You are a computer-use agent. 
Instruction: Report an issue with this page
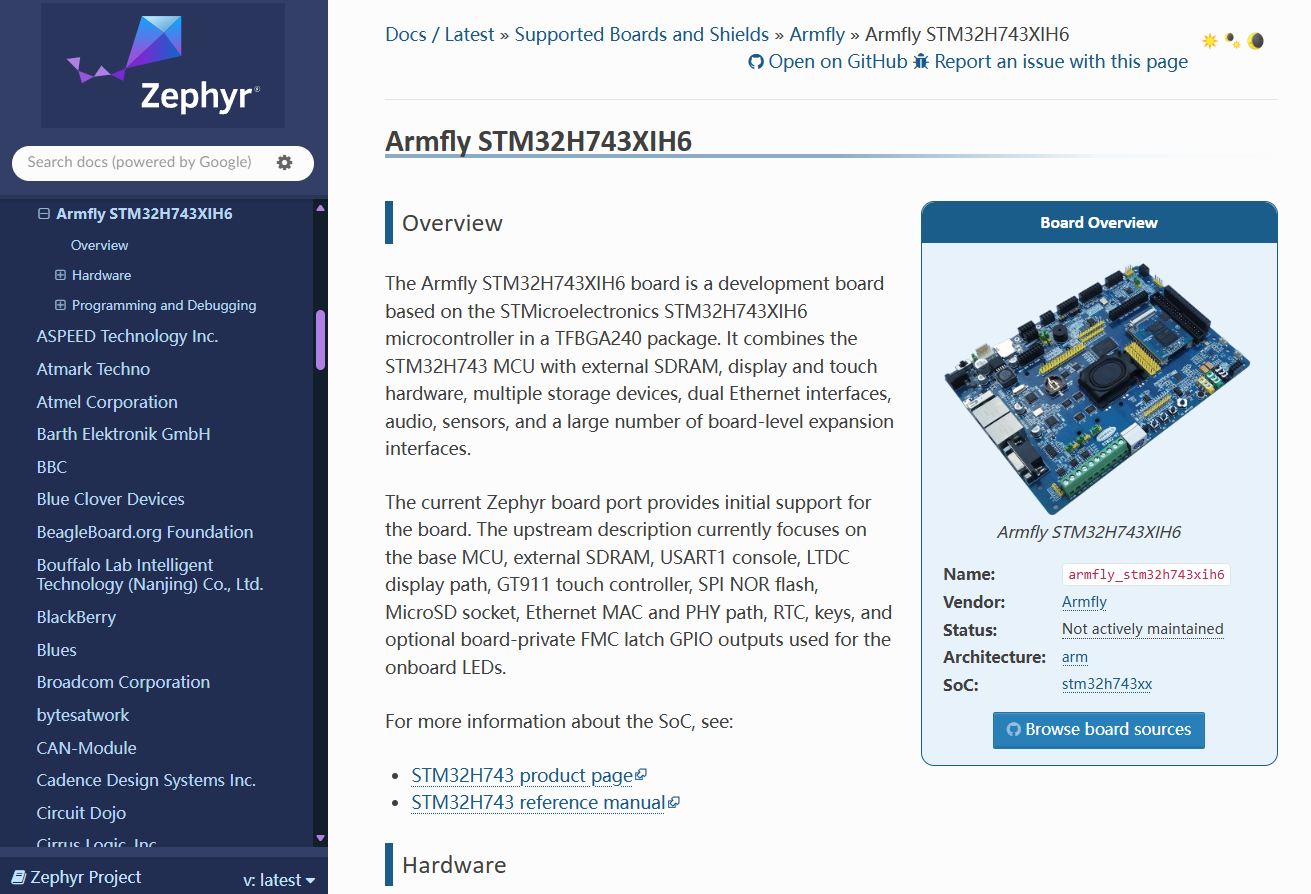(1050, 62)
